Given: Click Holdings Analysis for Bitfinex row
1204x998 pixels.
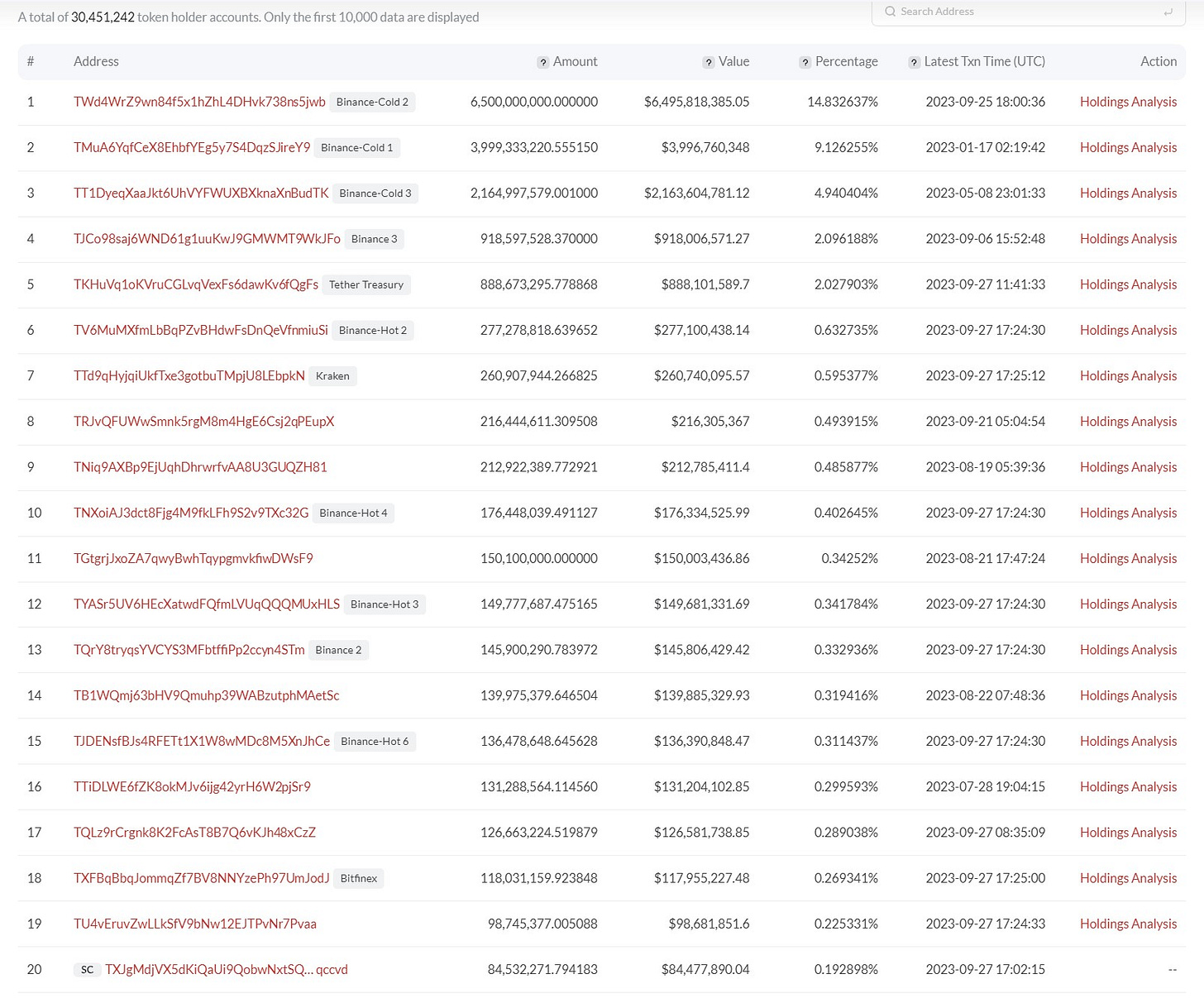Looking at the screenshot, I should pyautogui.click(x=1128, y=878).
